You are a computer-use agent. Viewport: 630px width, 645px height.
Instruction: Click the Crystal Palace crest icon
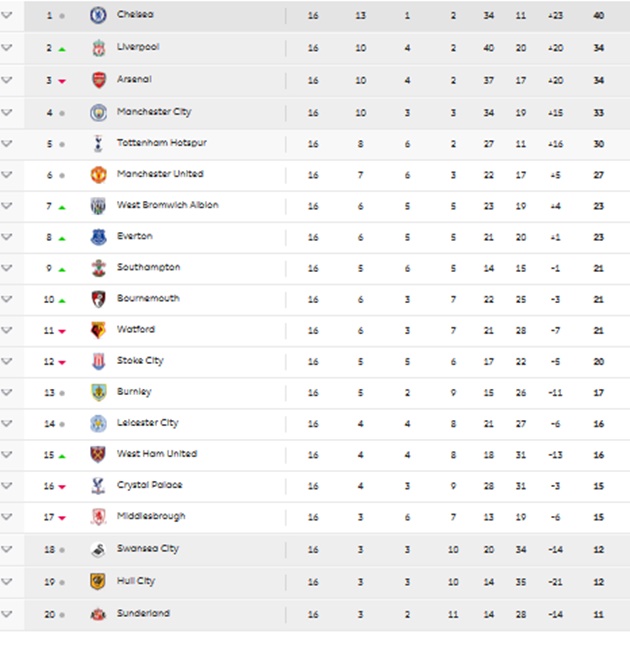click(x=98, y=486)
